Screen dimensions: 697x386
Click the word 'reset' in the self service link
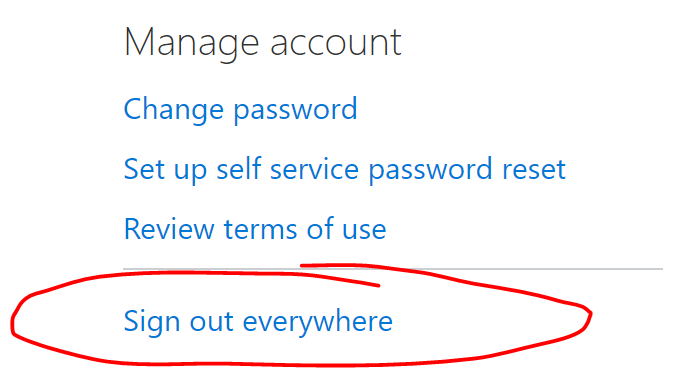[533, 169]
